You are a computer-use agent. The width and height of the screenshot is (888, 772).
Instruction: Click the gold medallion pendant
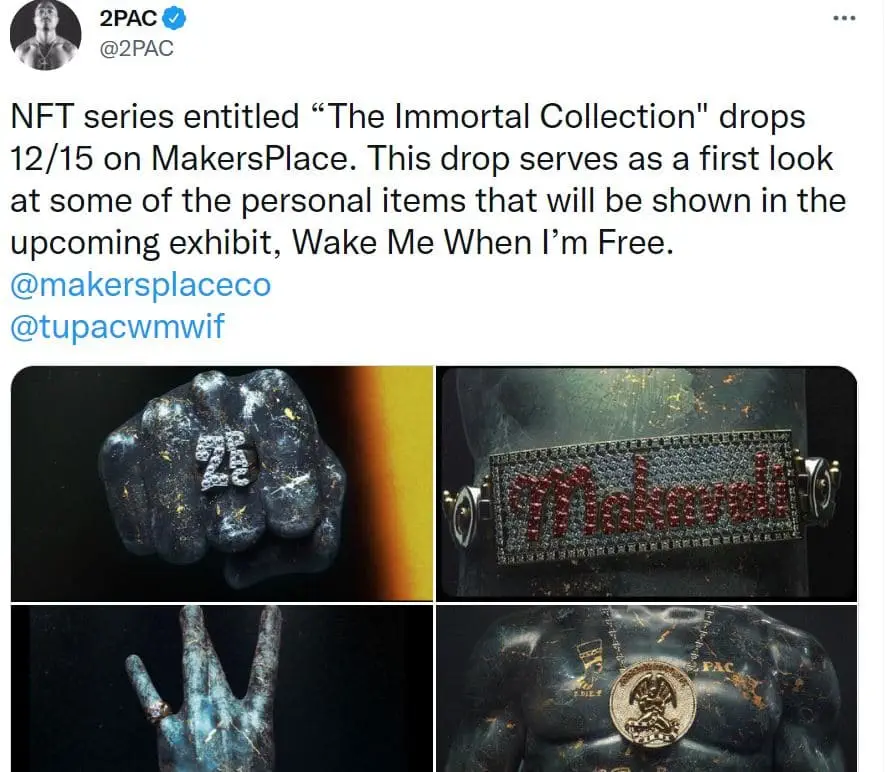coord(653,704)
